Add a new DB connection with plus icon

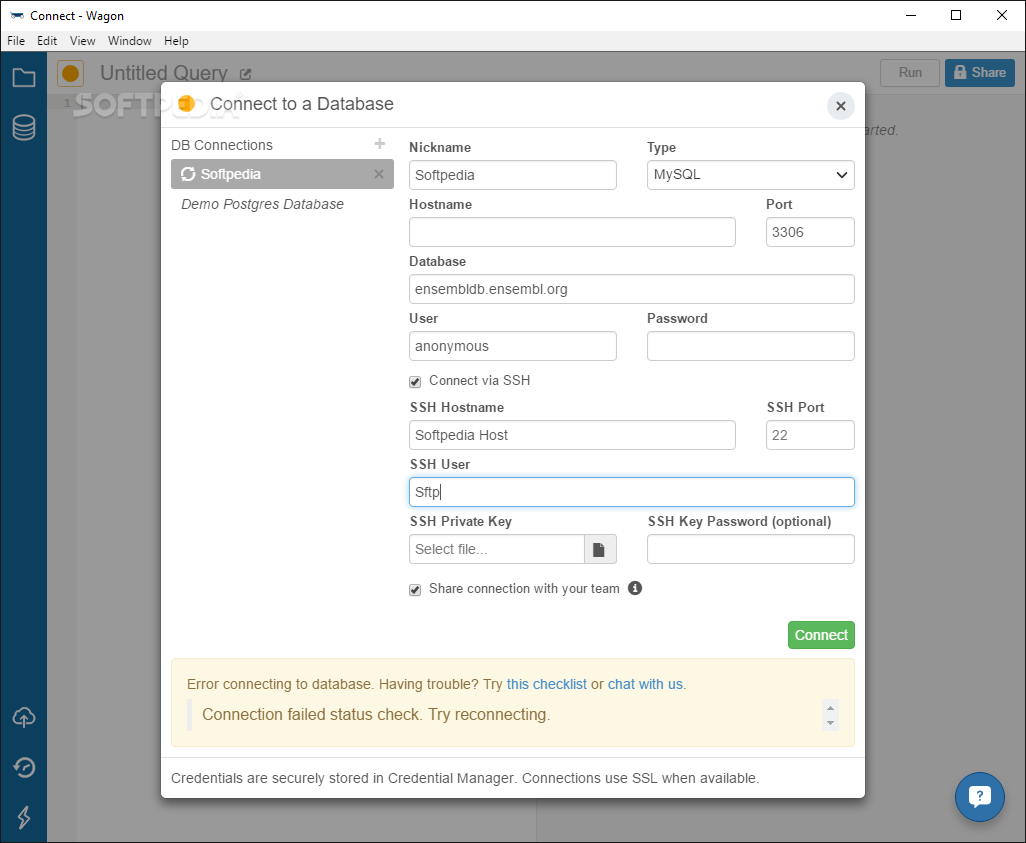tap(380, 143)
